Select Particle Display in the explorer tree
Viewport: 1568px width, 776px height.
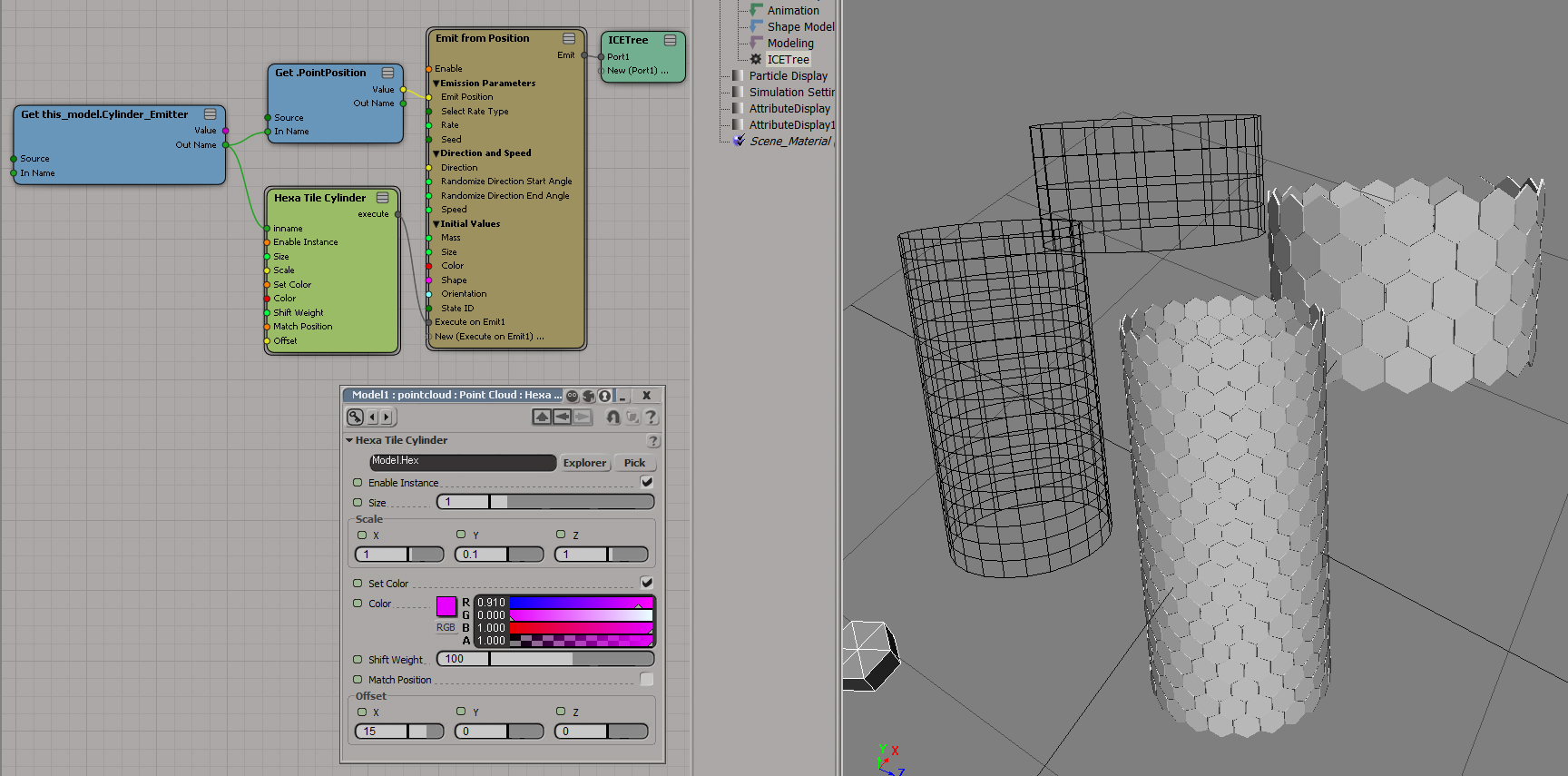coord(788,75)
